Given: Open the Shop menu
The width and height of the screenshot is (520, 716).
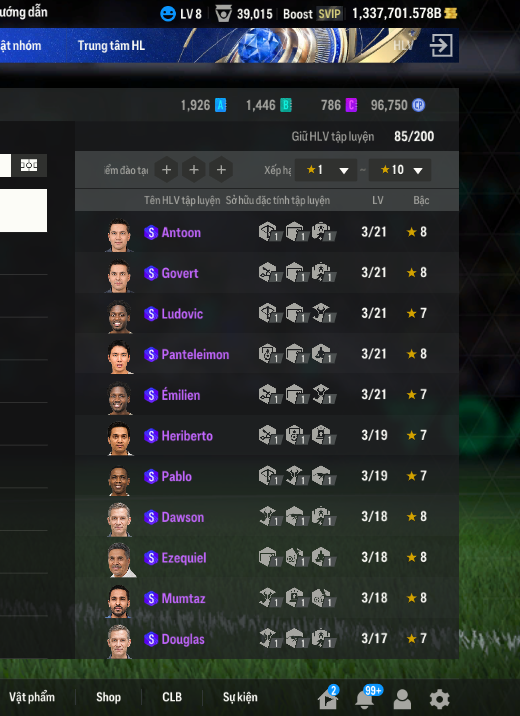Looking at the screenshot, I should (x=108, y=697).
